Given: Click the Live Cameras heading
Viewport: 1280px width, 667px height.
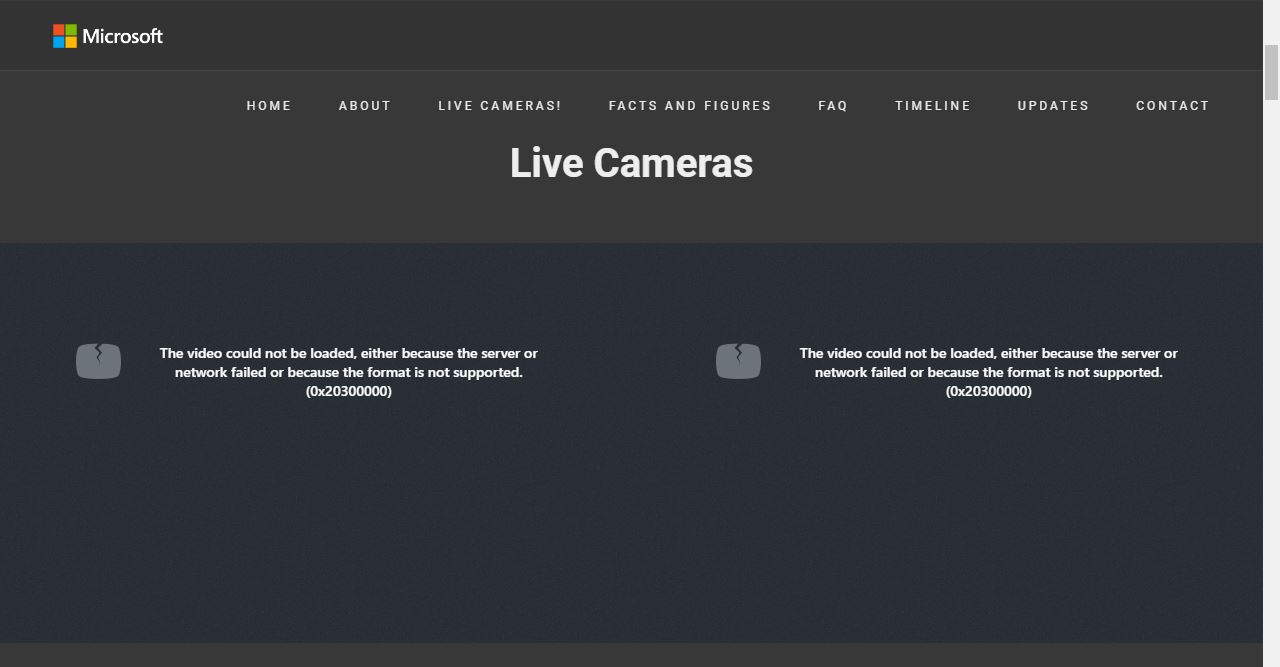Looking at the screenshot, I should (631, 163).
